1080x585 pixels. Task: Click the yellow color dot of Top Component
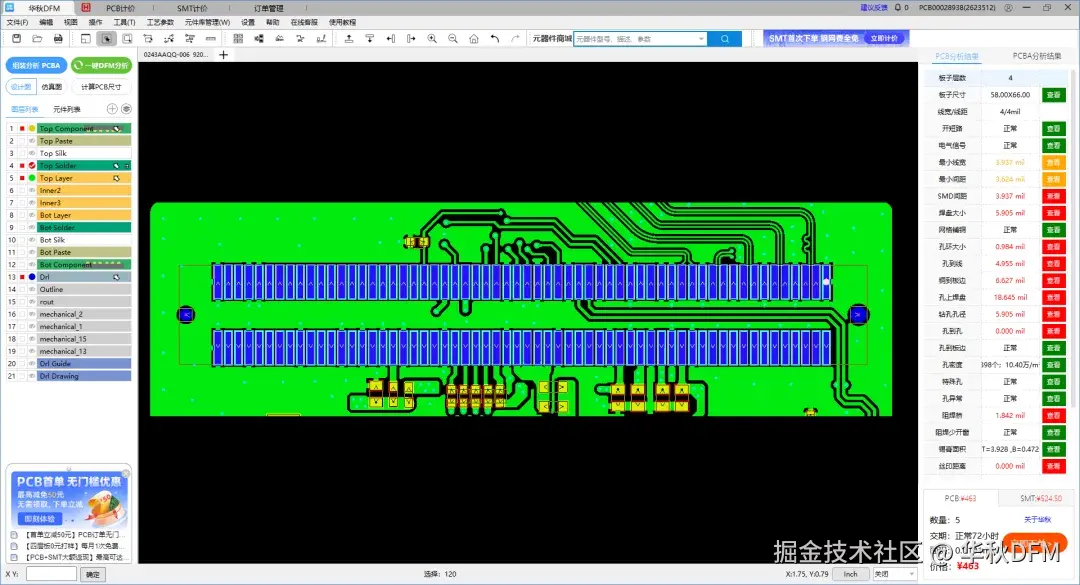32,129
